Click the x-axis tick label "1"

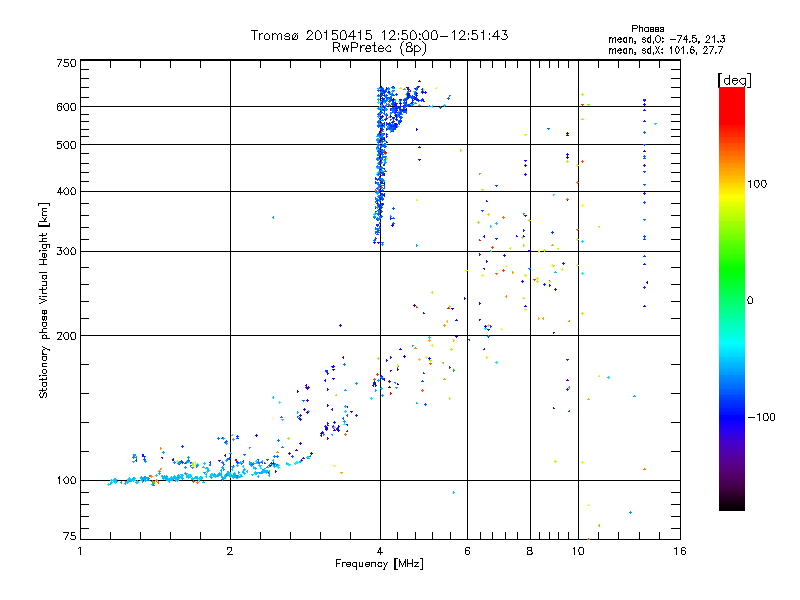(80, 551)
